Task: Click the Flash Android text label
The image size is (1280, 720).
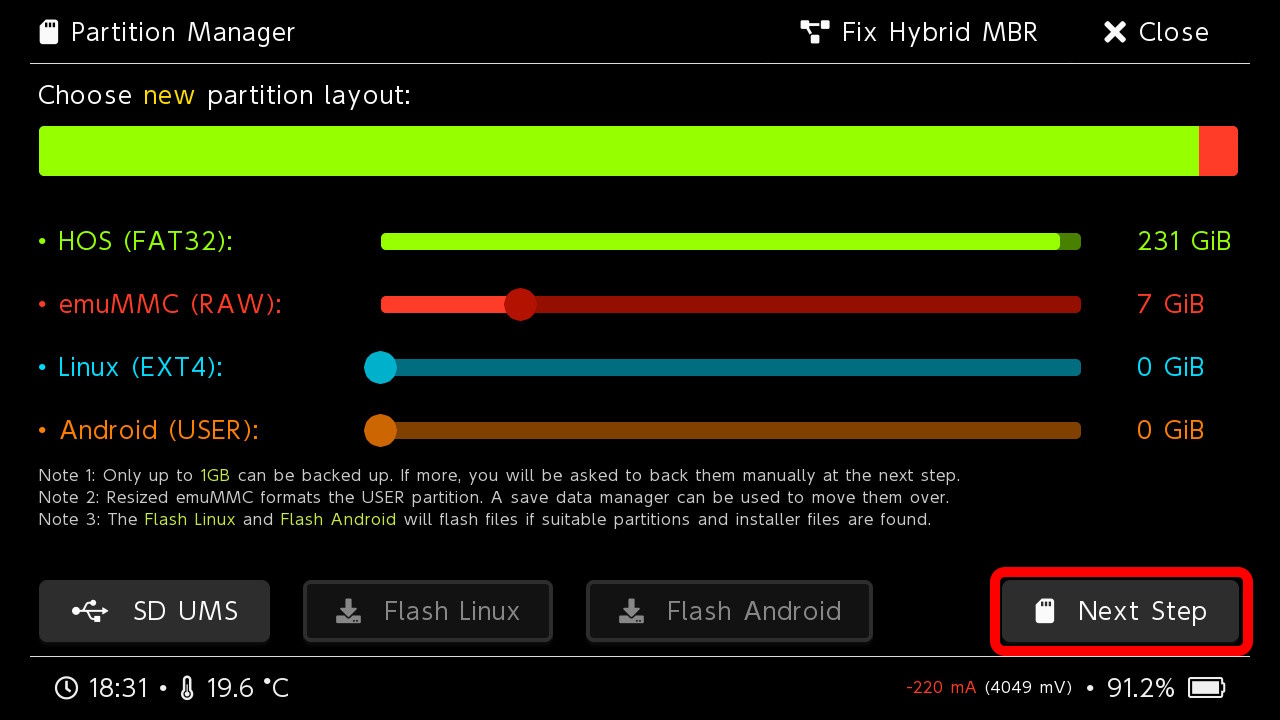Action: tap(754, 611)
